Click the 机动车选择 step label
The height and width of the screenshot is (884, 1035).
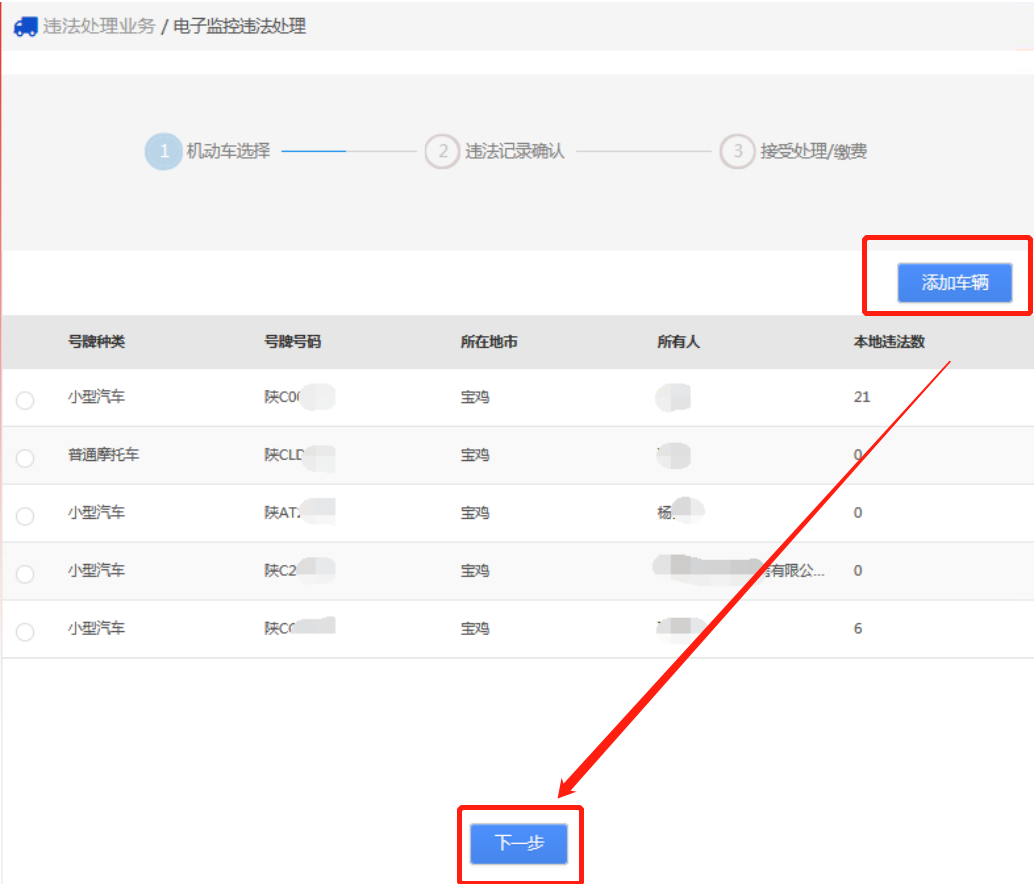(x=228, y=152)
